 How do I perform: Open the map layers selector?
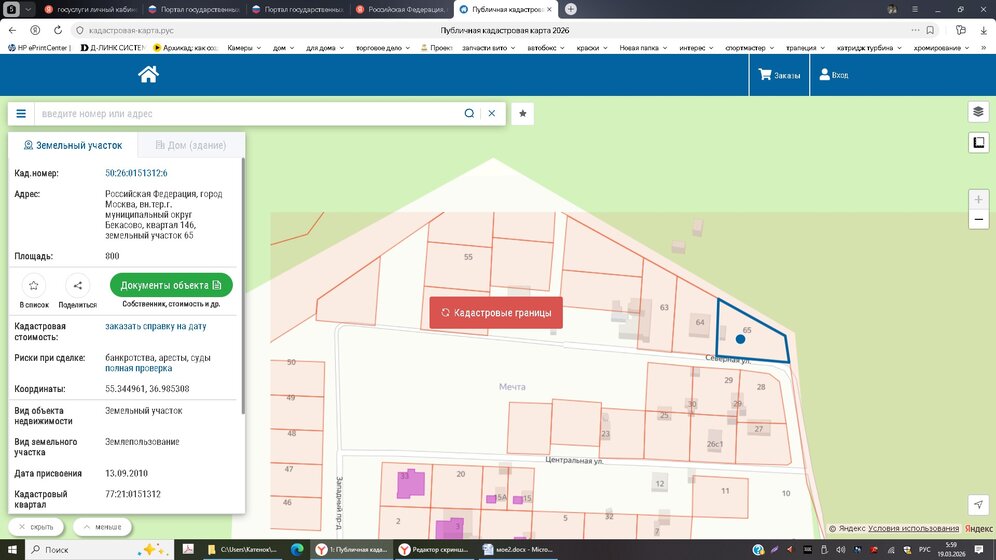click(978, 112)
